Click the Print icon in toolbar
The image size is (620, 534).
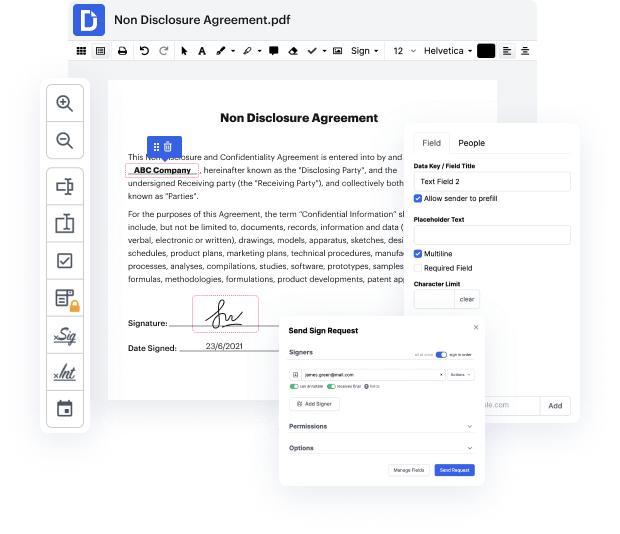tap(122, 51)
